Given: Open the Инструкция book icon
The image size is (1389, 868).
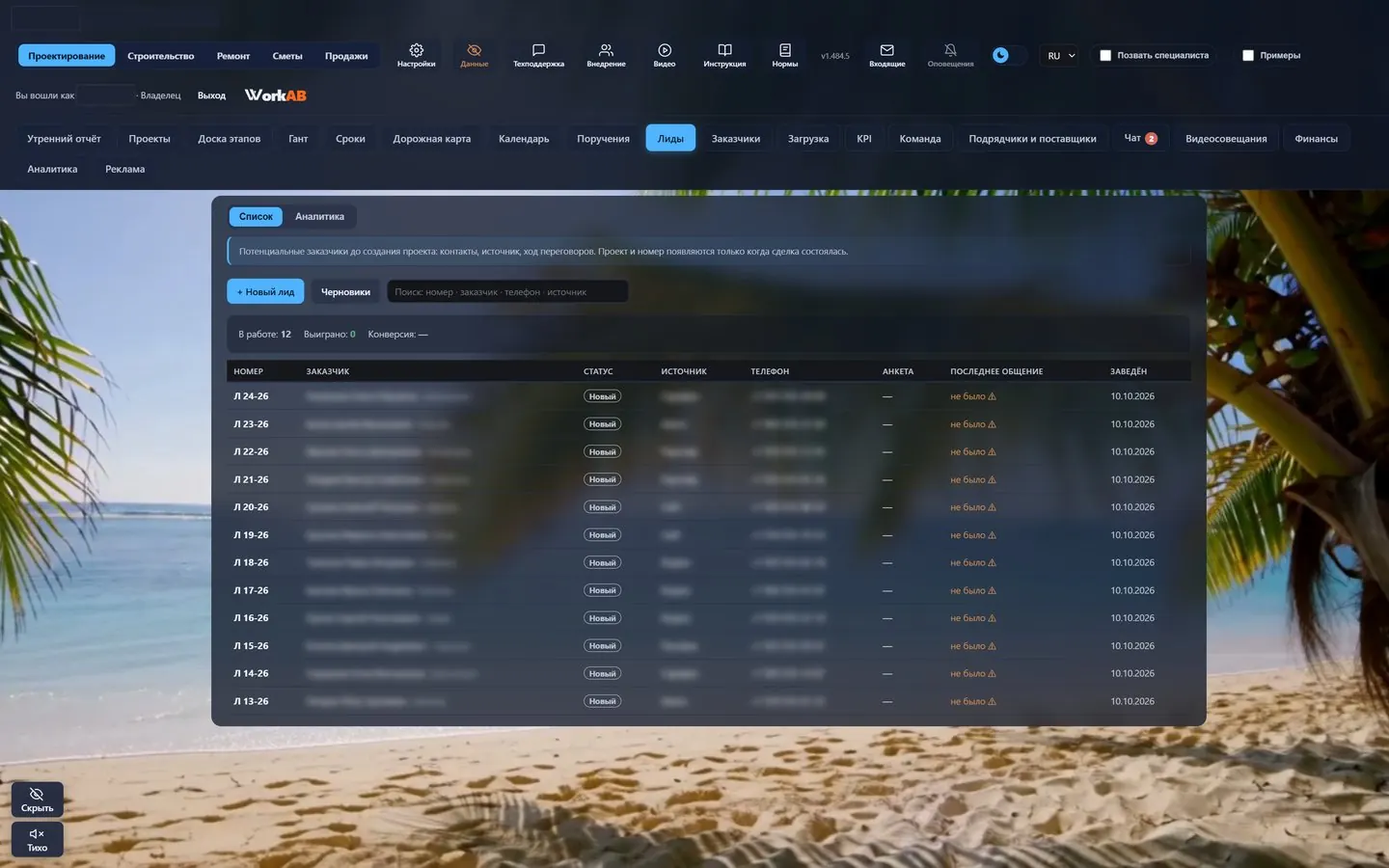Looking at the screenshot, I should pos(724,55).
